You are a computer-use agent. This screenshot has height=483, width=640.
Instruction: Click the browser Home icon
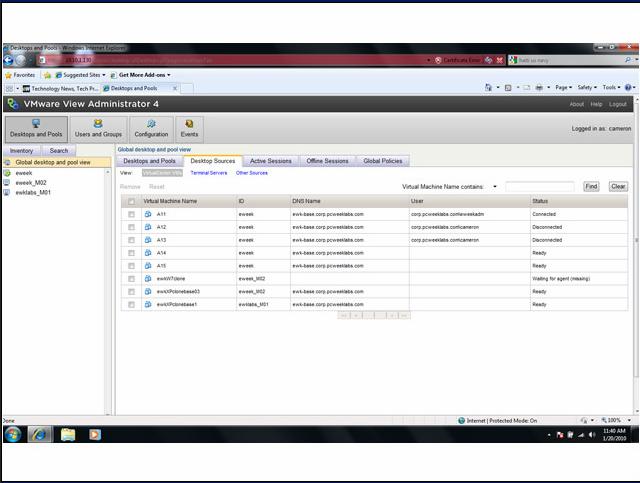tap(488, 87)
